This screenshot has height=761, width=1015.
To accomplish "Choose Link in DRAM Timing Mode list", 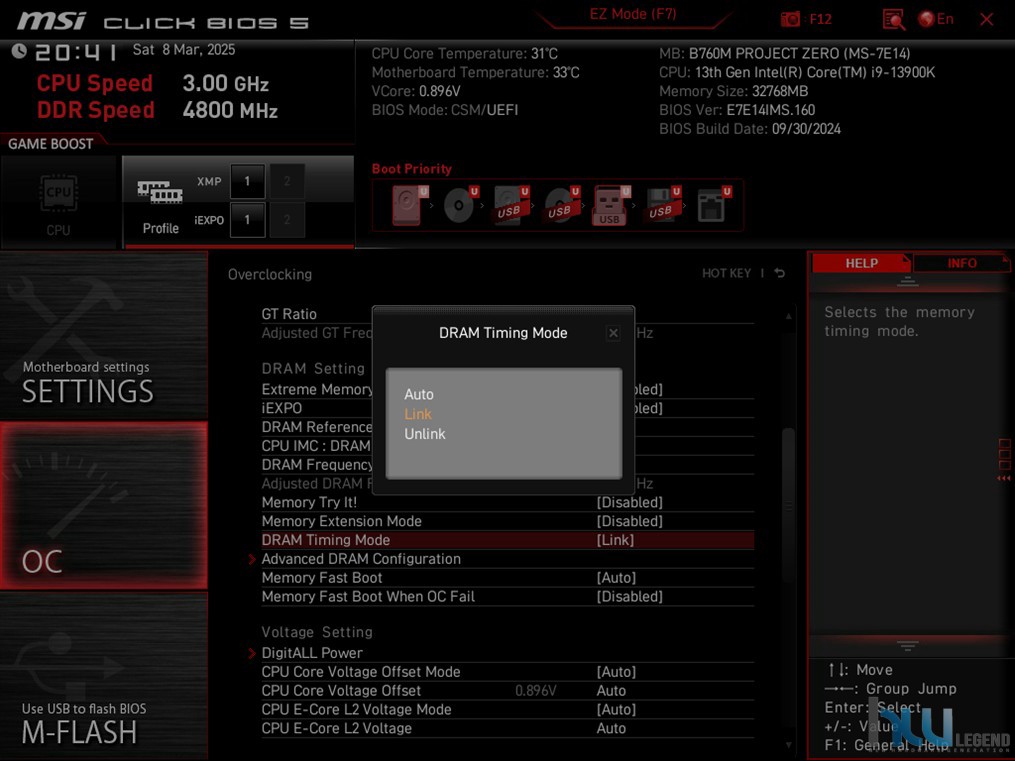I will coord(418,414).
